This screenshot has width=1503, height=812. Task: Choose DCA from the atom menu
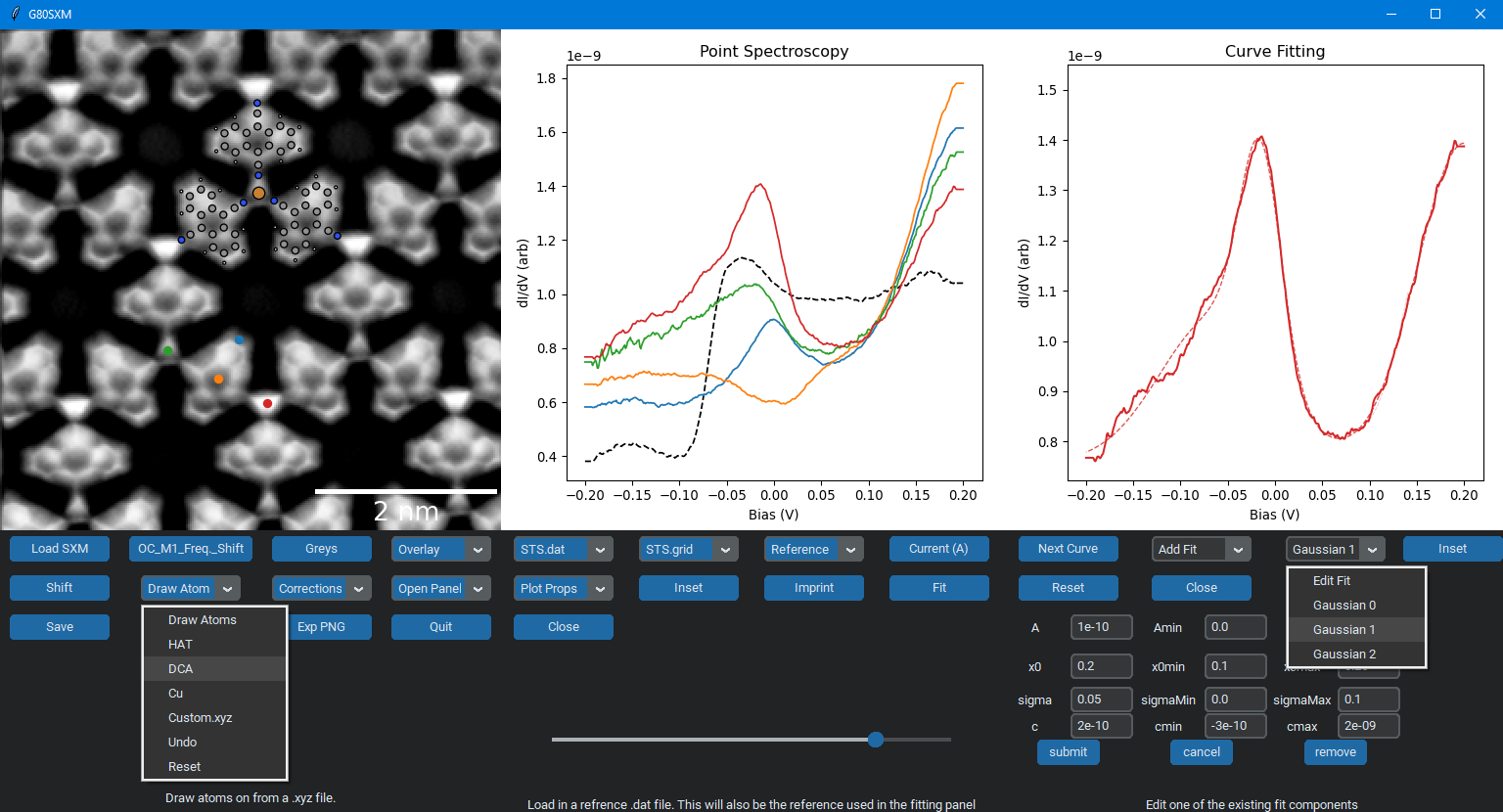pyautogui.click(x=215, y=669)
